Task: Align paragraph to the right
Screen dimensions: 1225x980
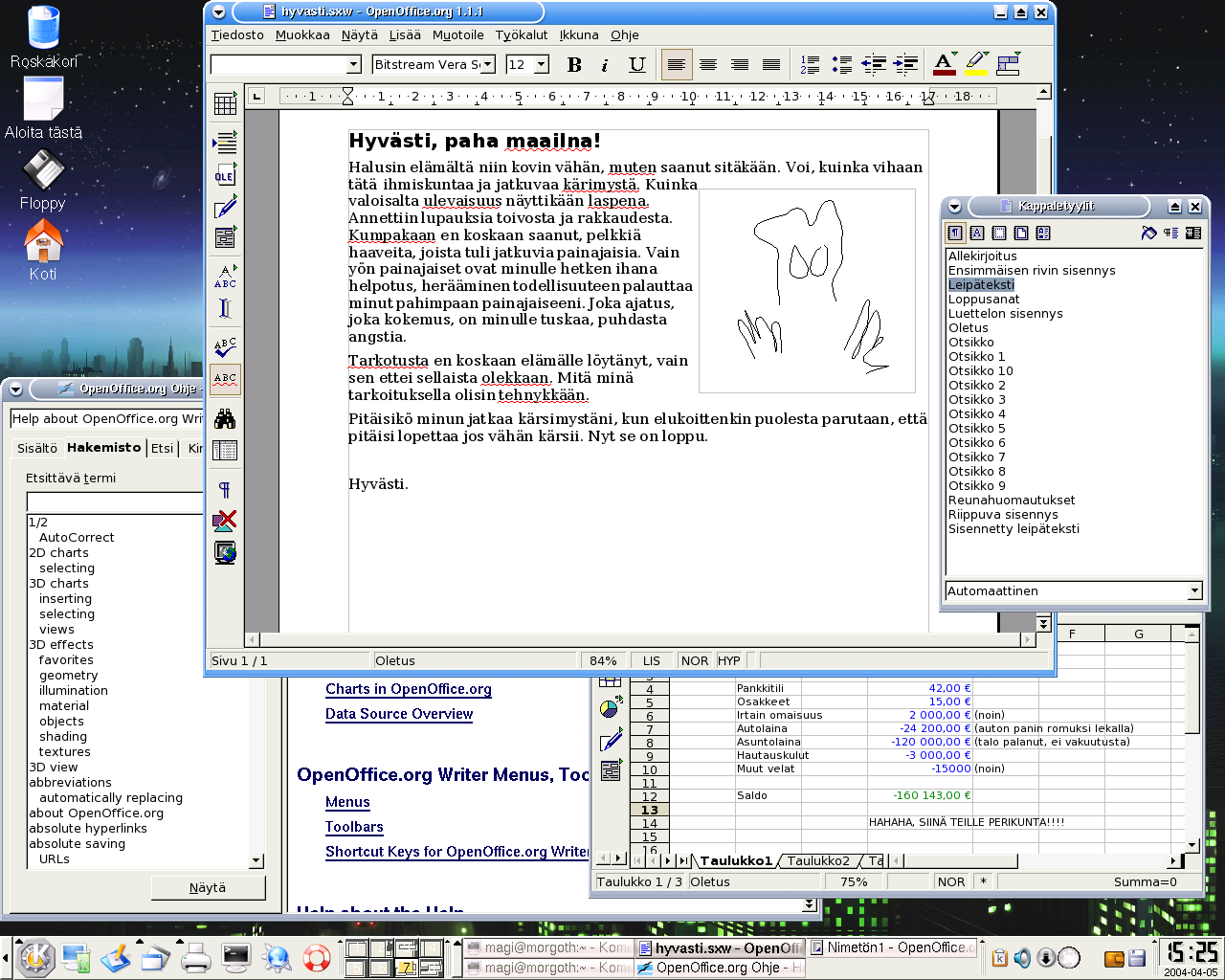Action: pos(740,65)
